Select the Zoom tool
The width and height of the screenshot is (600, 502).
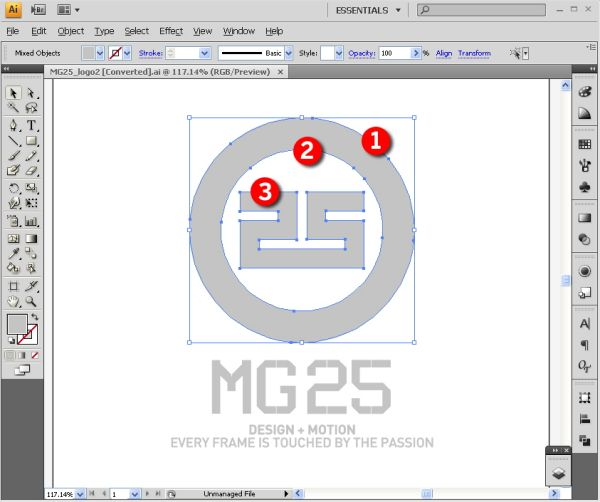(31, 302)
